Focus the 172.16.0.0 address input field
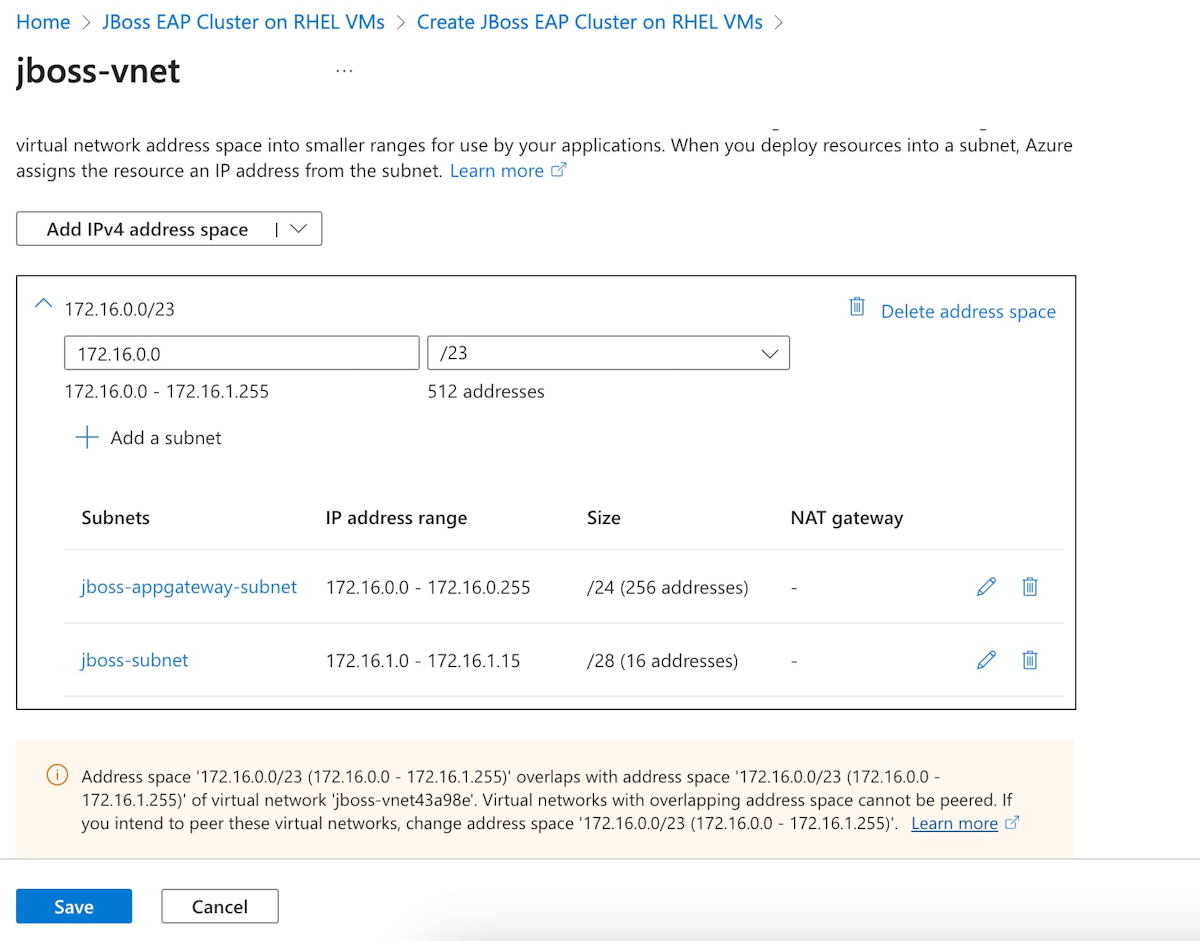The image size is (1200, 941). (241, 353)
